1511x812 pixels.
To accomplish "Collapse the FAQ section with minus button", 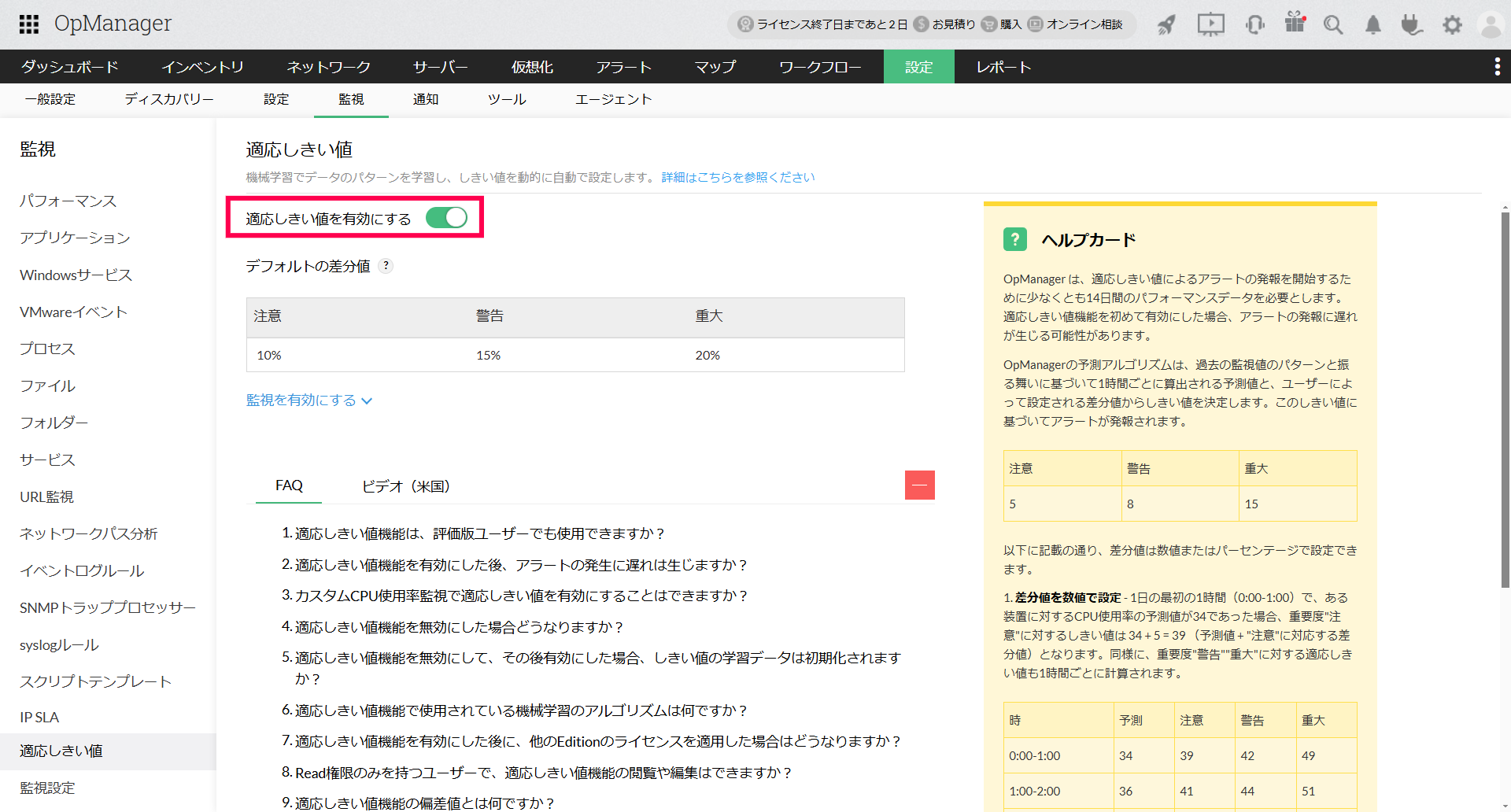I will point(919,485).
